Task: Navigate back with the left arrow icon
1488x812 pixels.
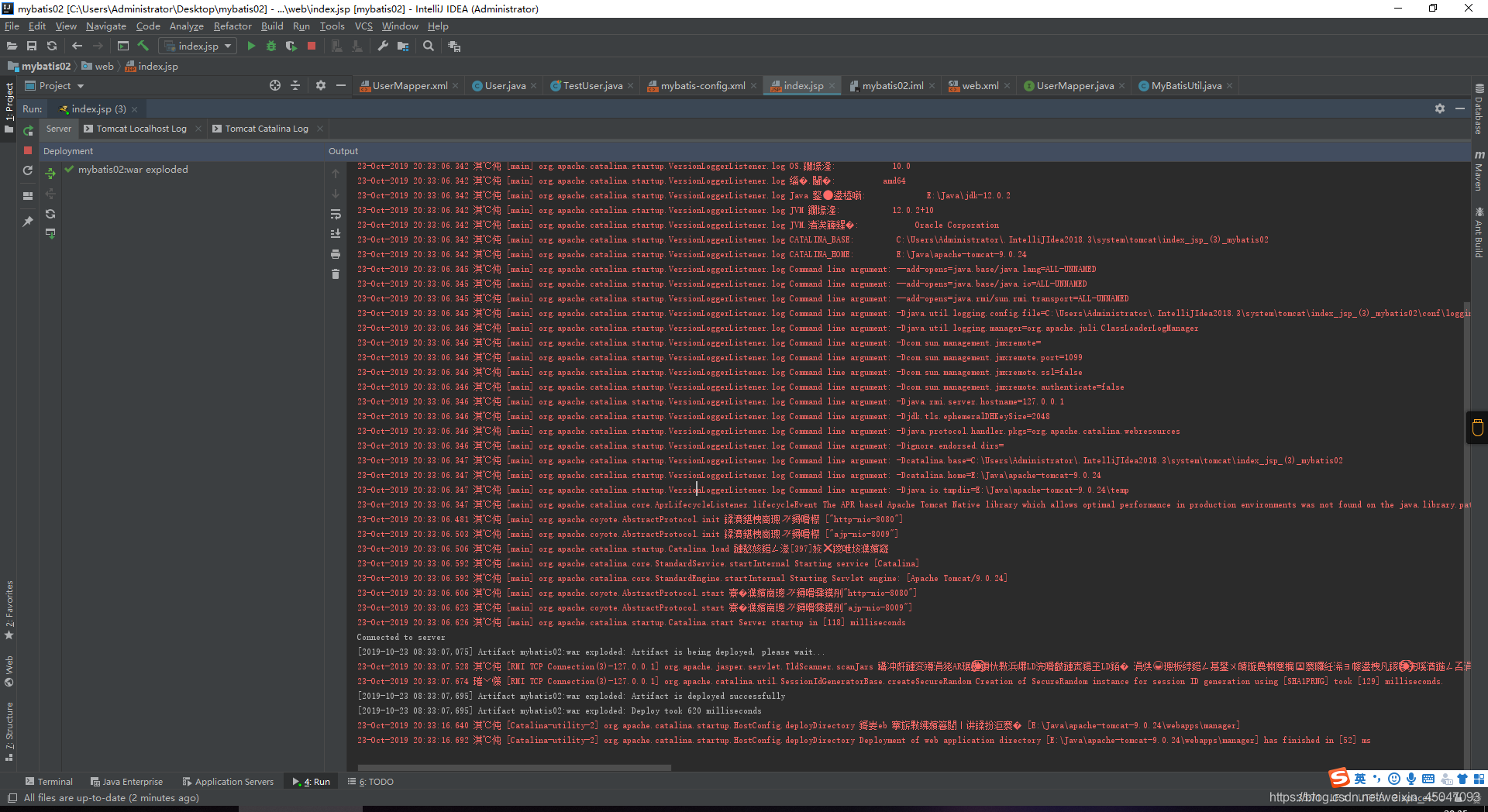Action: pos(77,46)
